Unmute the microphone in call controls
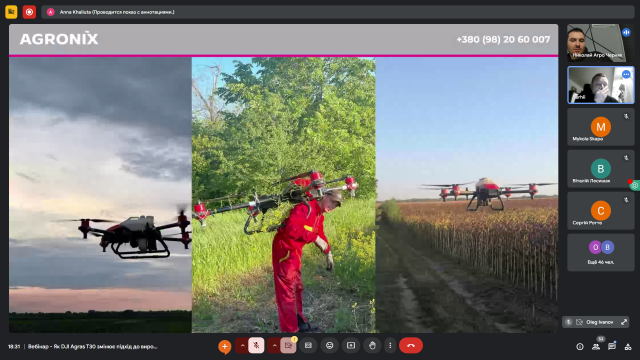This screenshot has width=640, height=360. 256,346
